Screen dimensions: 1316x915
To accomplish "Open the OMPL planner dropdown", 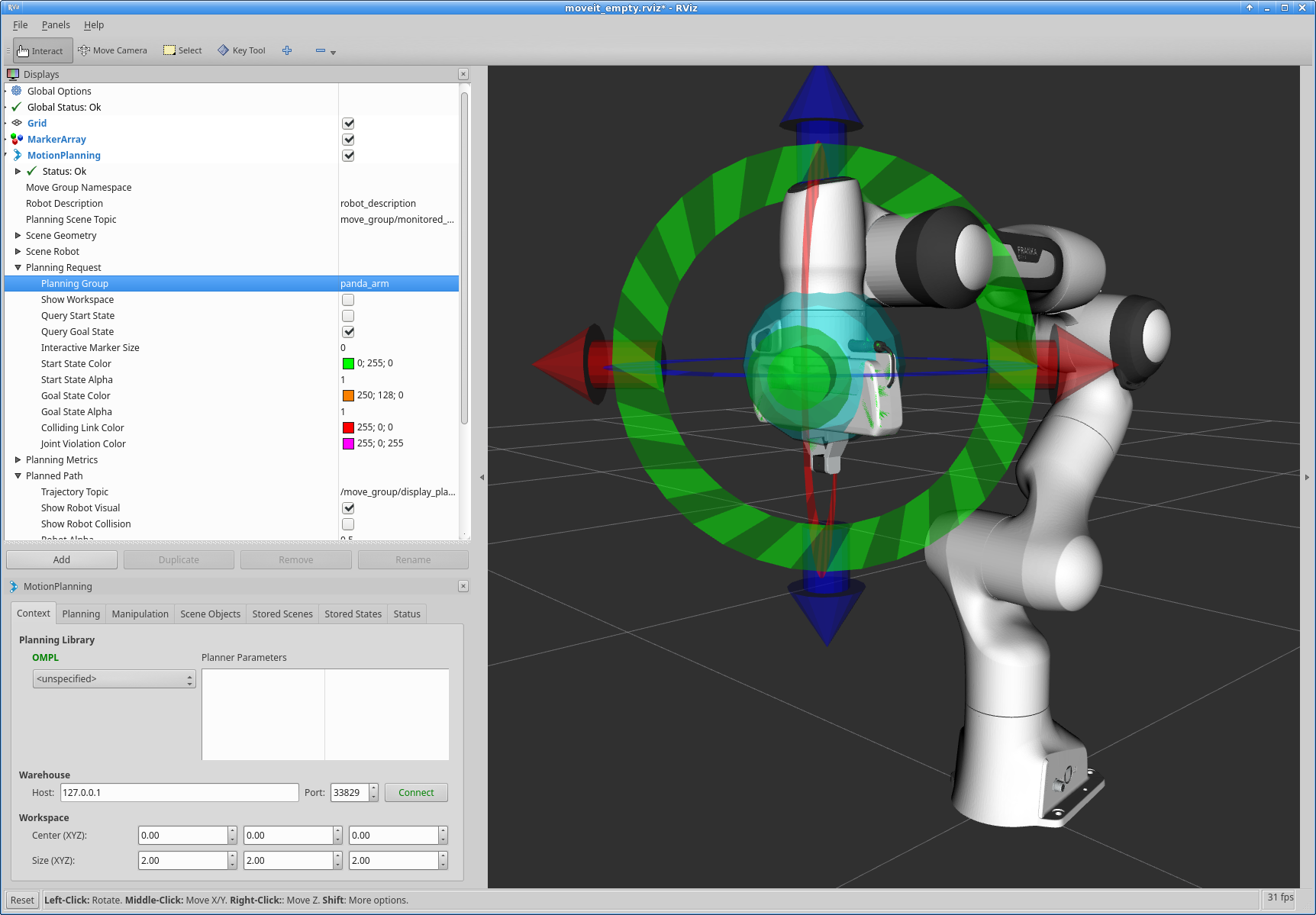I will click(114, 679).
